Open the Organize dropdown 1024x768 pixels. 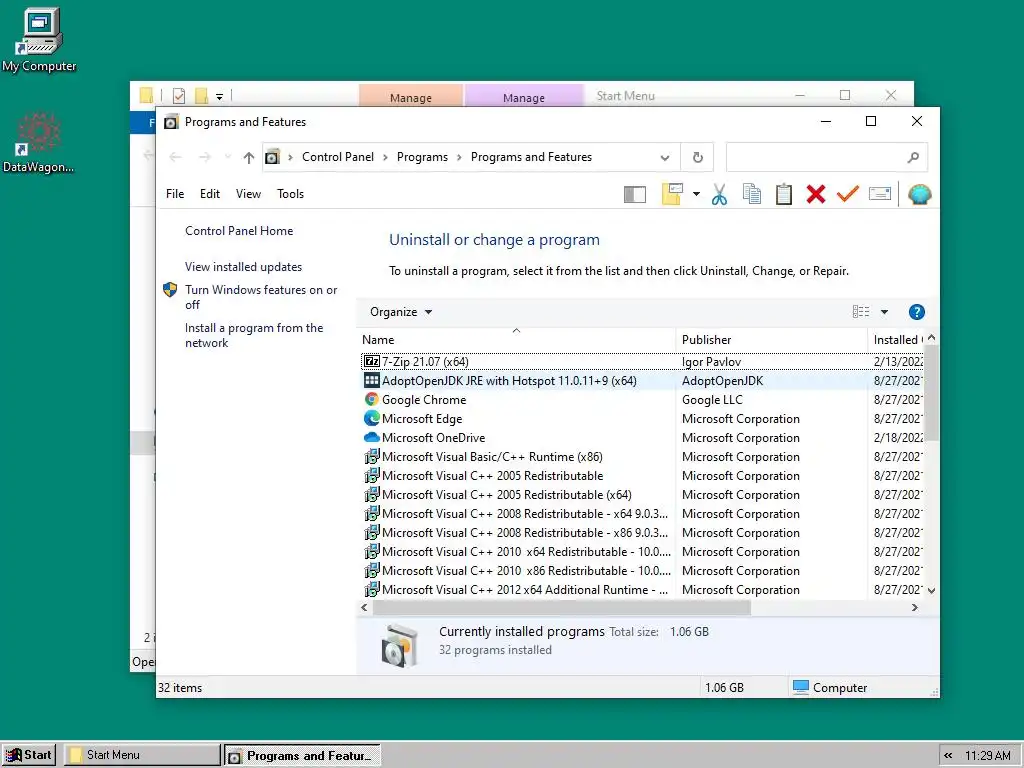[x=400, y=312]
